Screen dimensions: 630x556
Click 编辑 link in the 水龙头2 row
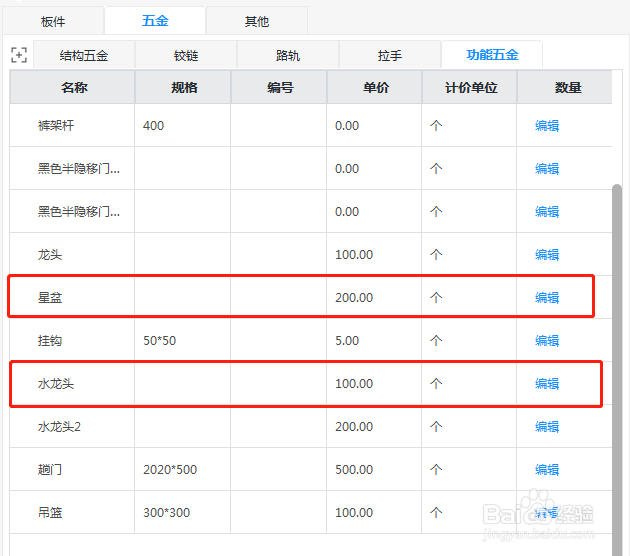coord(547,427)
